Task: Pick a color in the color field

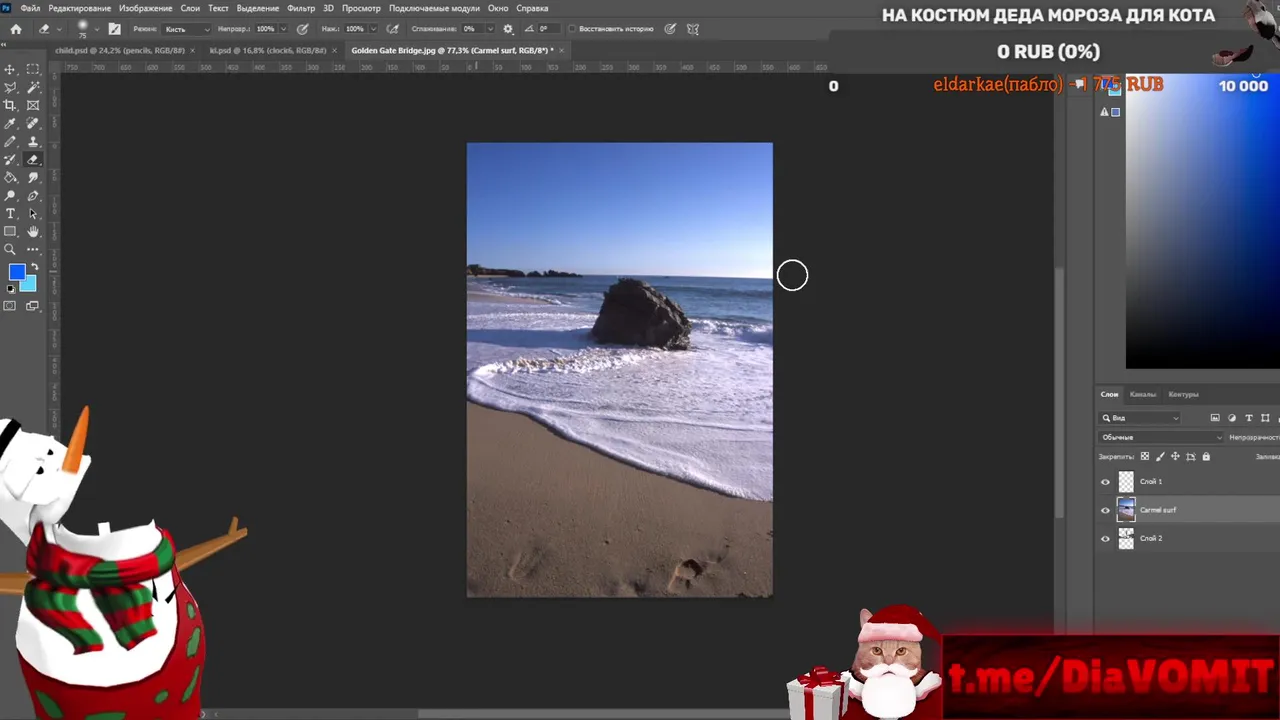Action: pos(1202,222)
